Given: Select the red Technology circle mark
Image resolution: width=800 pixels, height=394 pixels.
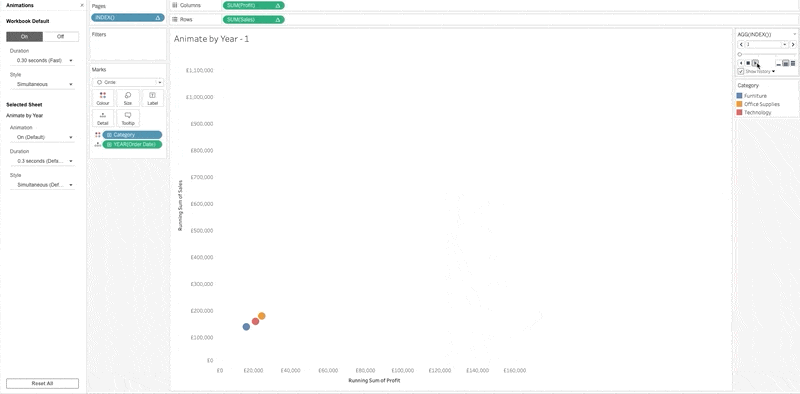Looking at the screenshot, I should [255, 322].
